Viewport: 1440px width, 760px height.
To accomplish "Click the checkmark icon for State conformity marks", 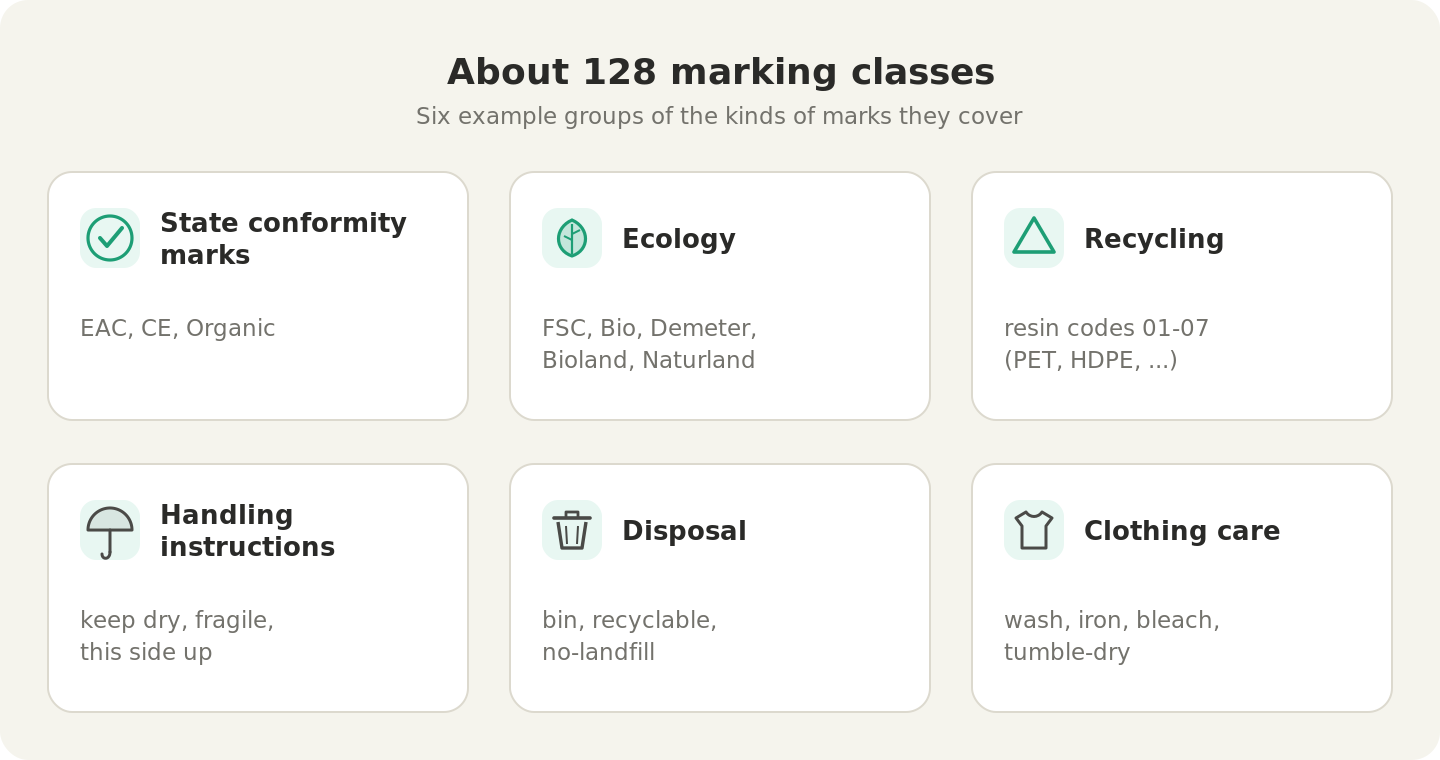I will [x=110, y=238].
